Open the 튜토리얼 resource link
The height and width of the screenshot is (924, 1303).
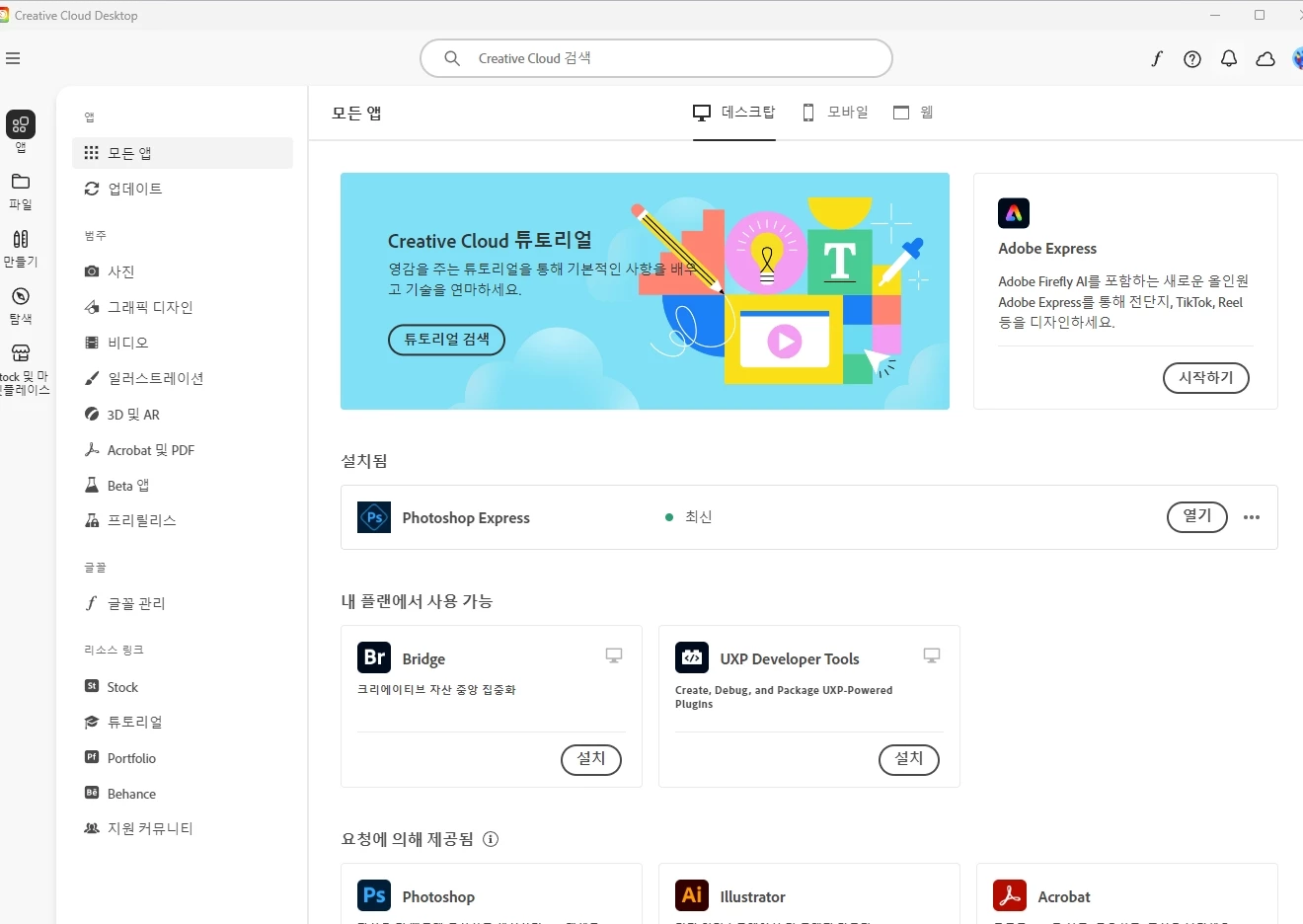(x=183, y=722)
